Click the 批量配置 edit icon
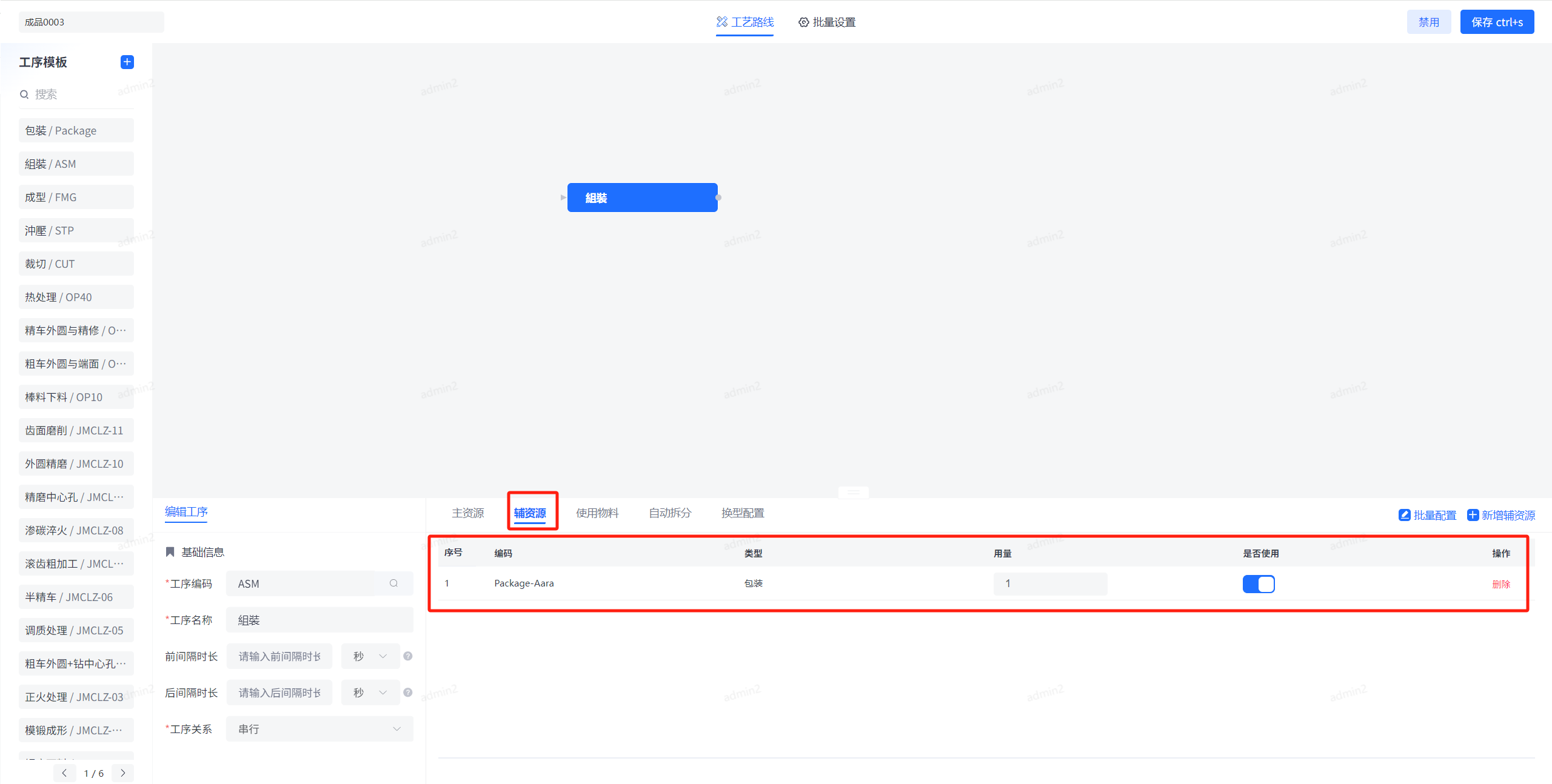Screen dimensions: 1552x784 [1404, 515]
